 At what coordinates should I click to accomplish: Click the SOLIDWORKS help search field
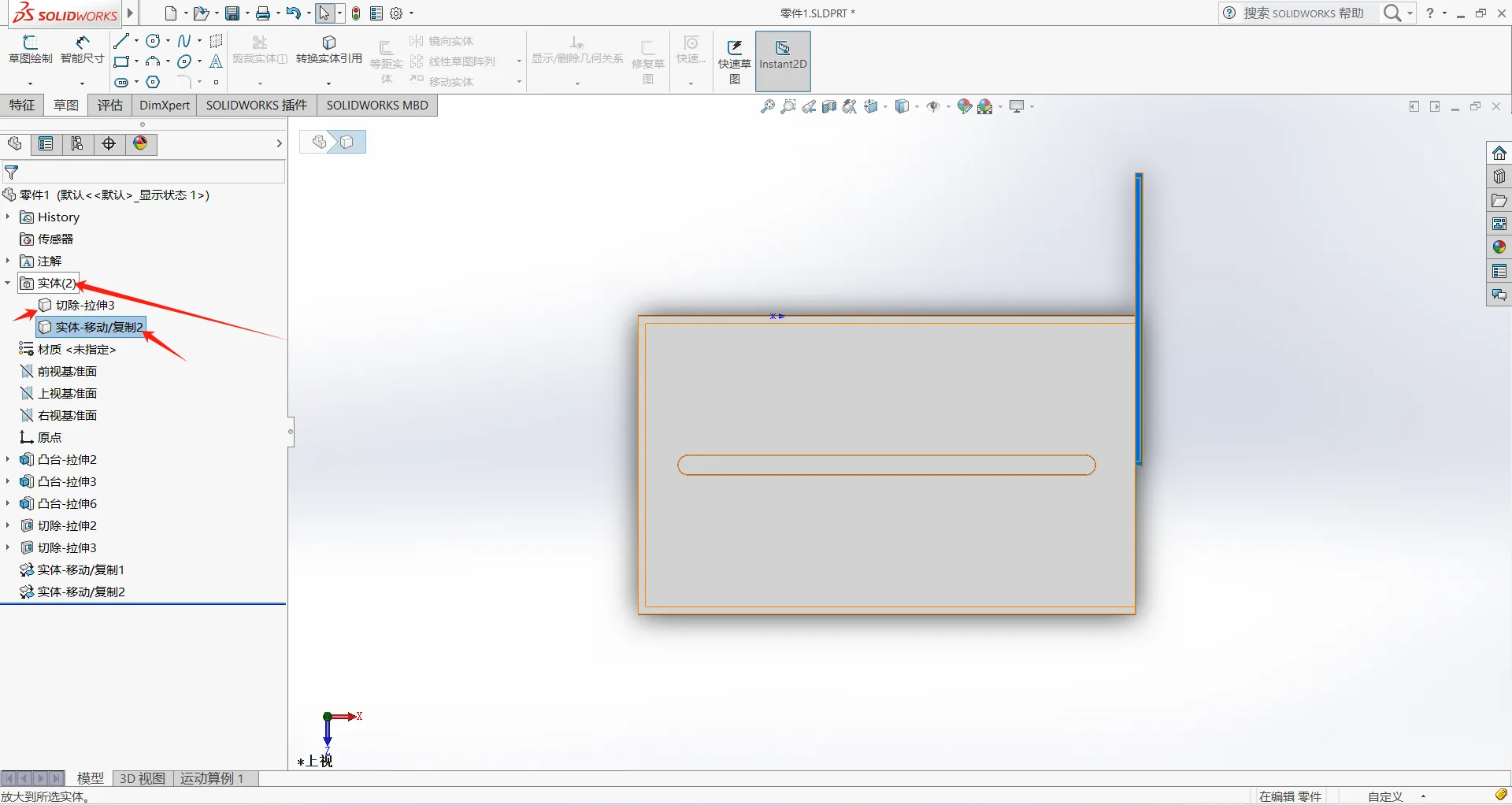[1303, 13]
